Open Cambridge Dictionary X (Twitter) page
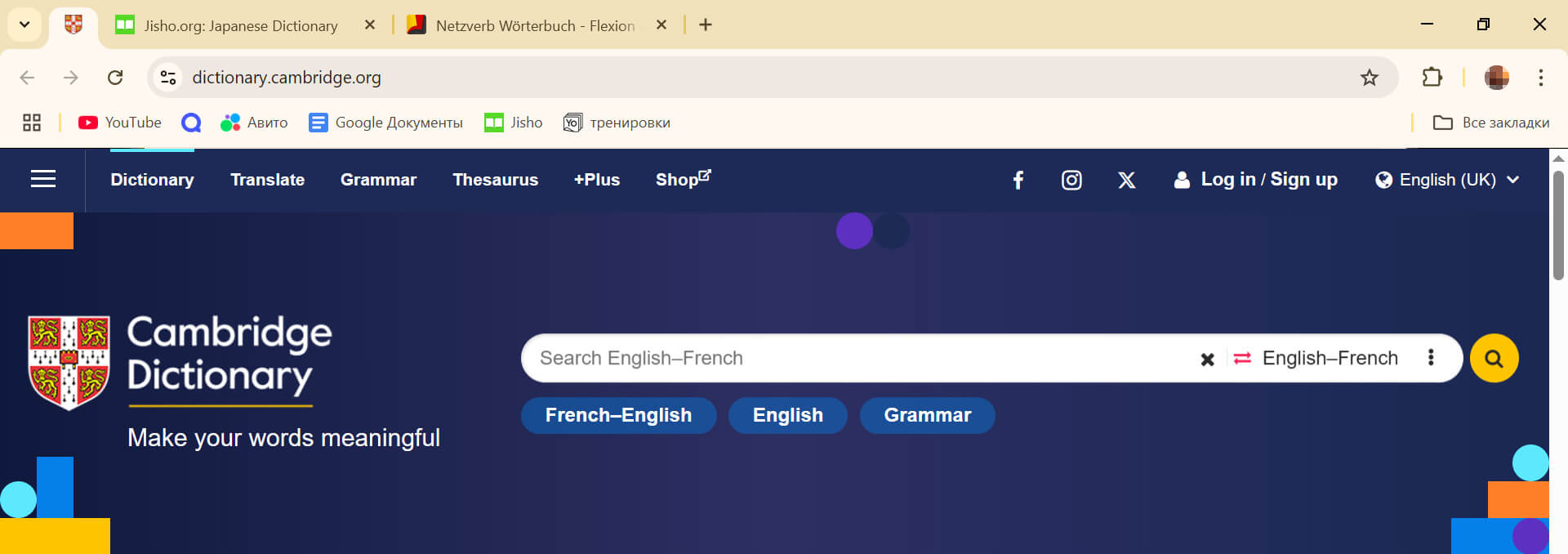 [x=1126, y=180]
